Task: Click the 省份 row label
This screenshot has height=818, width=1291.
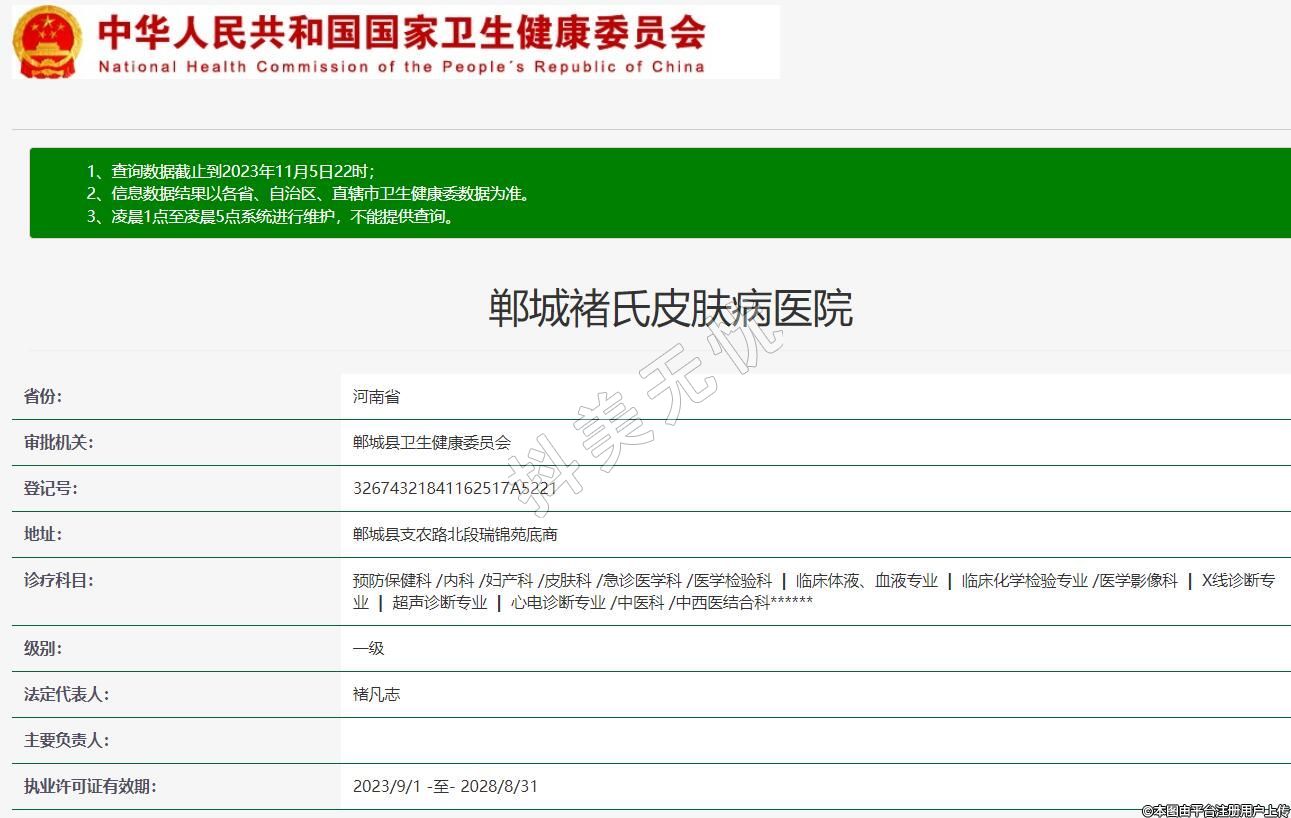Action: [43, 396]
